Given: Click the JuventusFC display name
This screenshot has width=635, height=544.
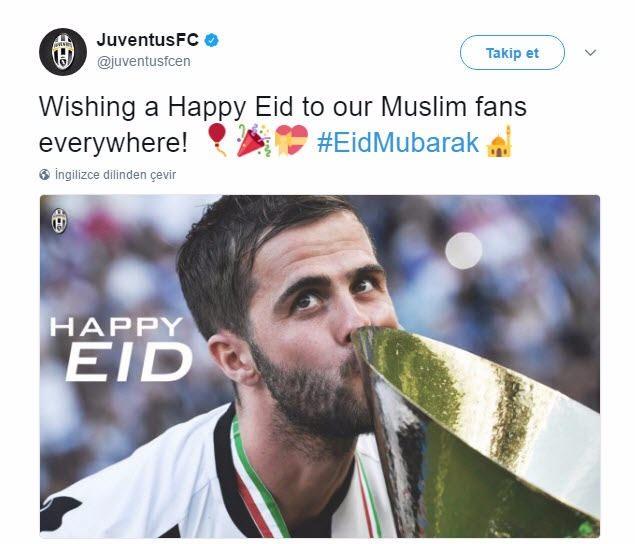Looking at the screenshot, I should [147, 40].
